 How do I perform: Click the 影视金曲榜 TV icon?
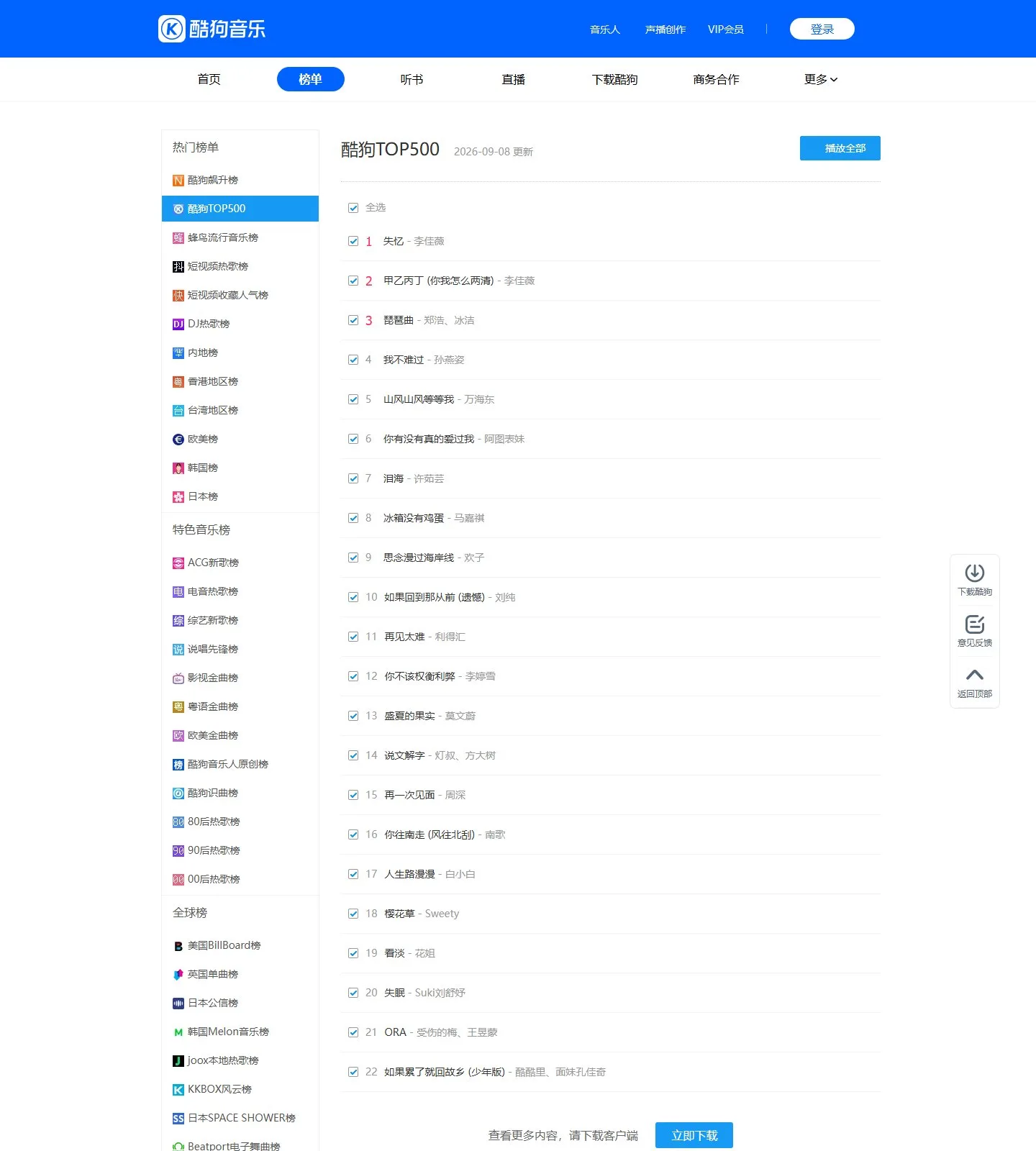[178, 678]
